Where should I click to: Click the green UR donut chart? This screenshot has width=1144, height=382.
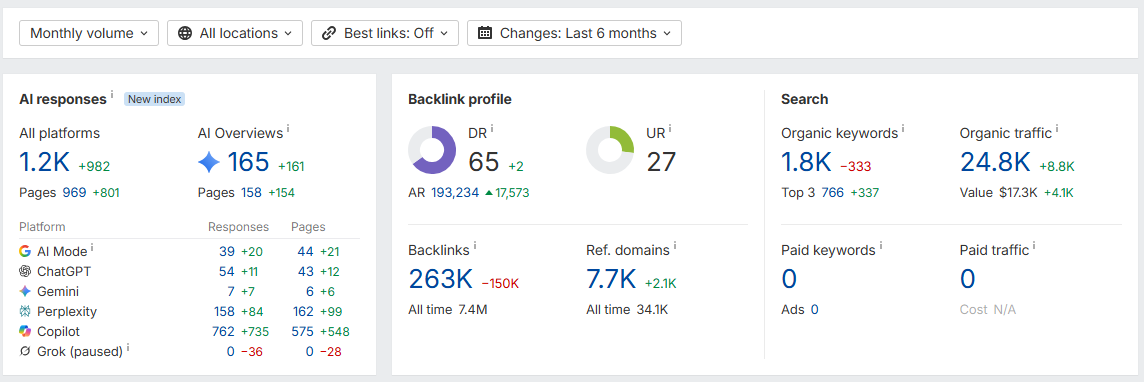(610, 150)
